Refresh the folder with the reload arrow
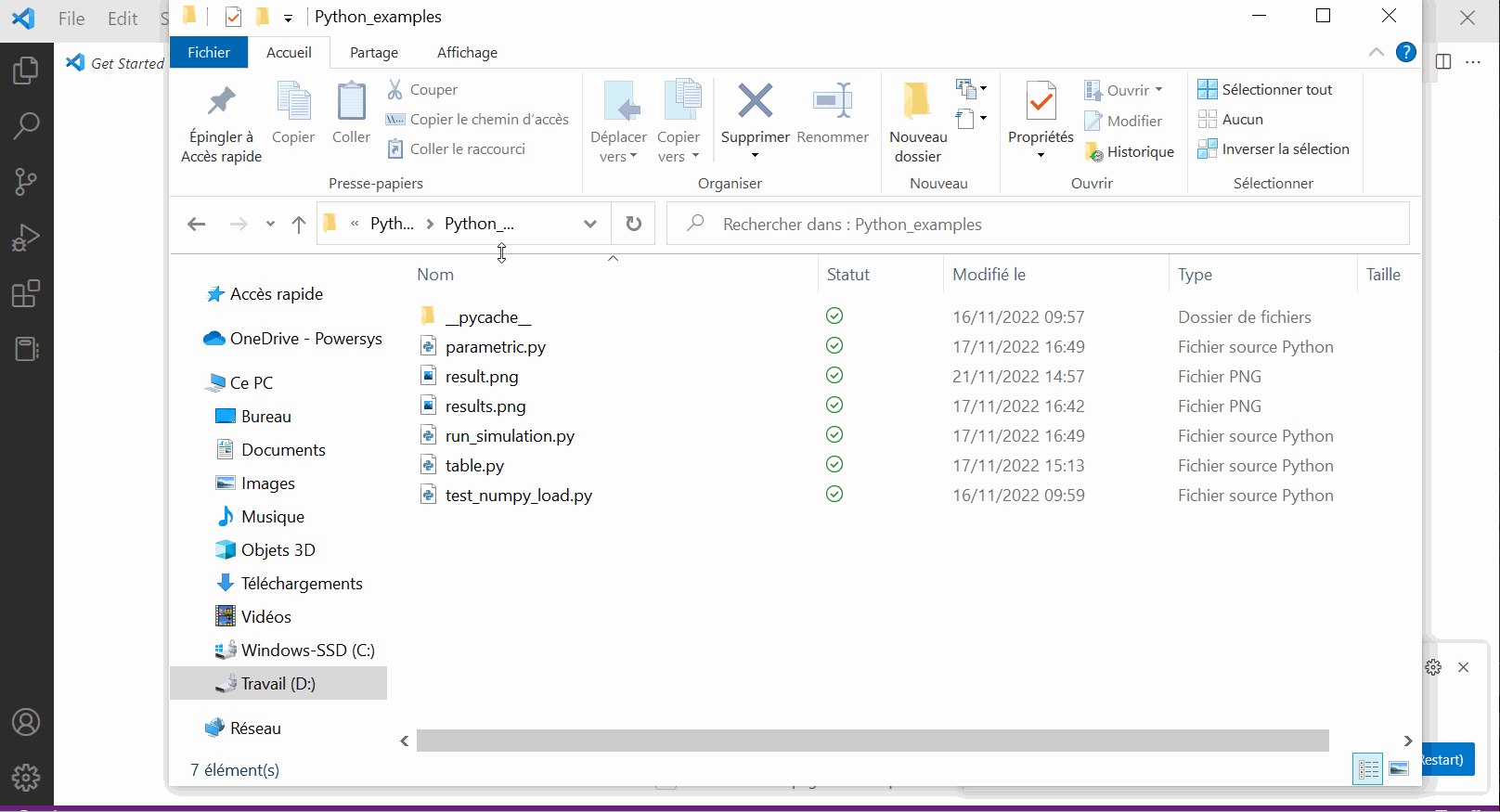This screenshot has height=812, width=1500. click(633, 224)
